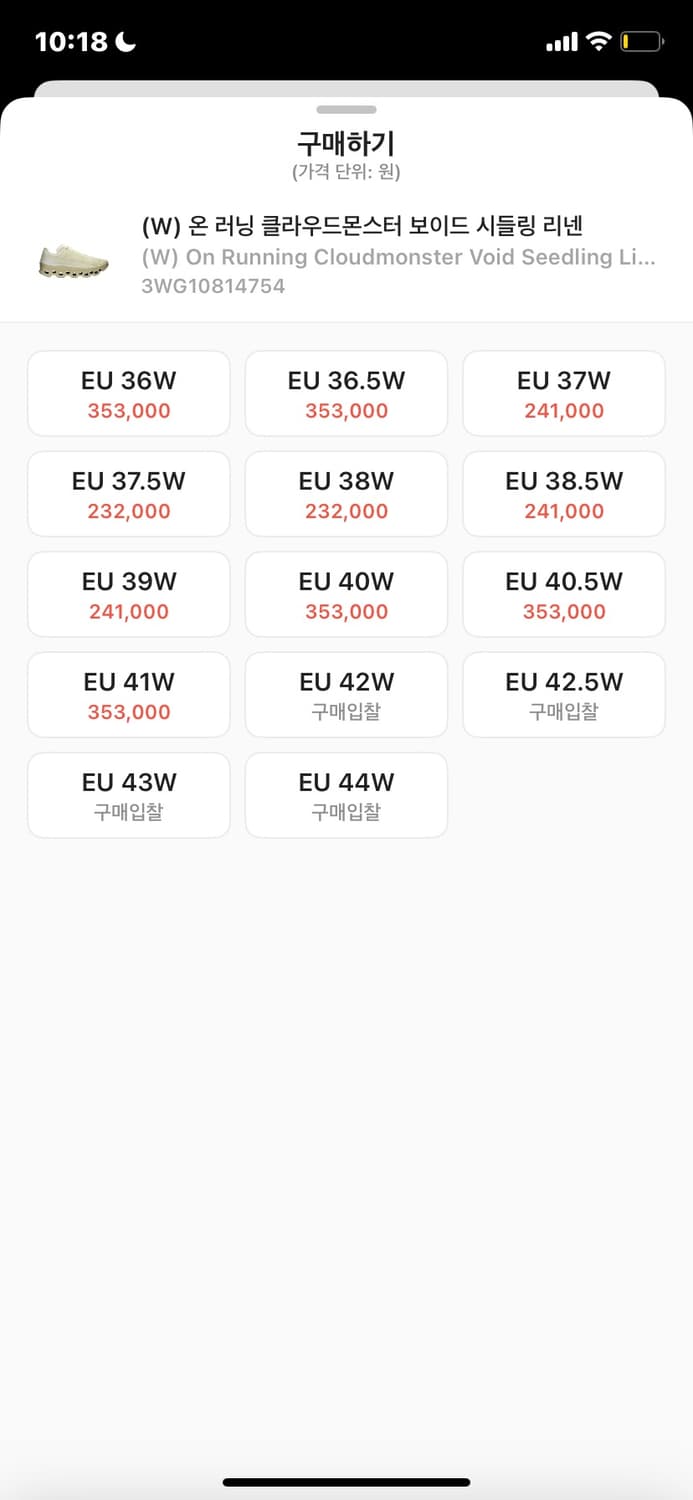Choose EU 37W priced 241,000
Screen dimensions: 693x1500
tap(563, 393)
